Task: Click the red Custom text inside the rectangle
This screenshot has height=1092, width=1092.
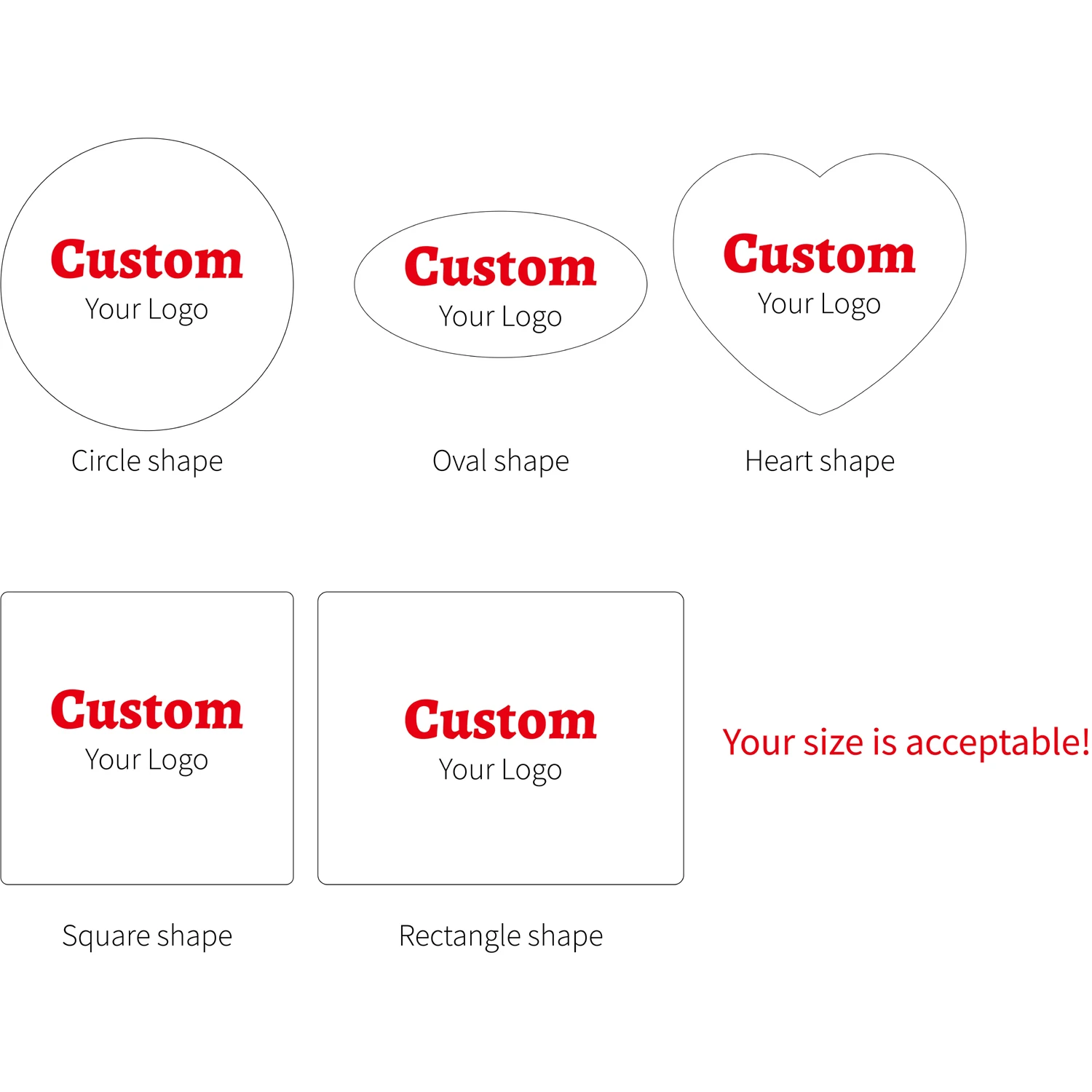Action: [501, 721]
